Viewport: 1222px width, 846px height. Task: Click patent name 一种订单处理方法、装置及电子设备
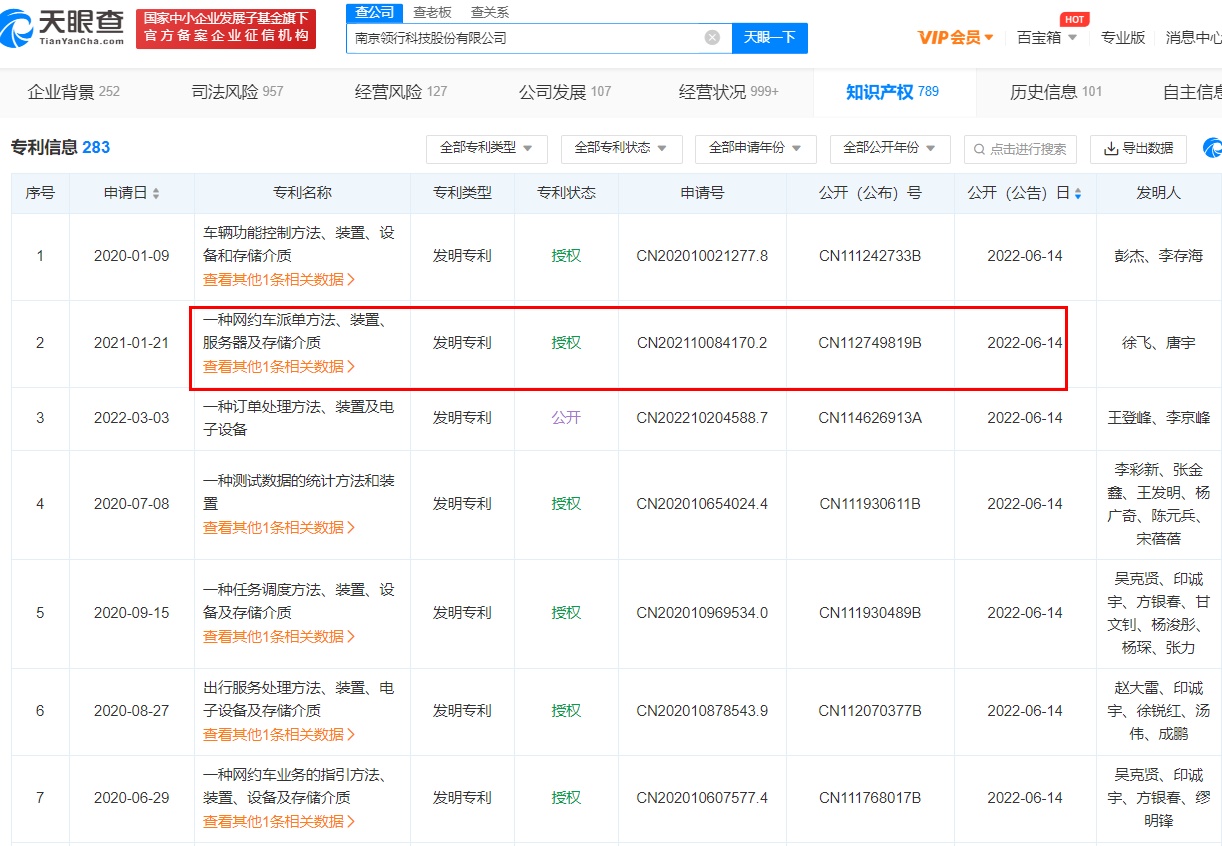(x=298, y=418)
